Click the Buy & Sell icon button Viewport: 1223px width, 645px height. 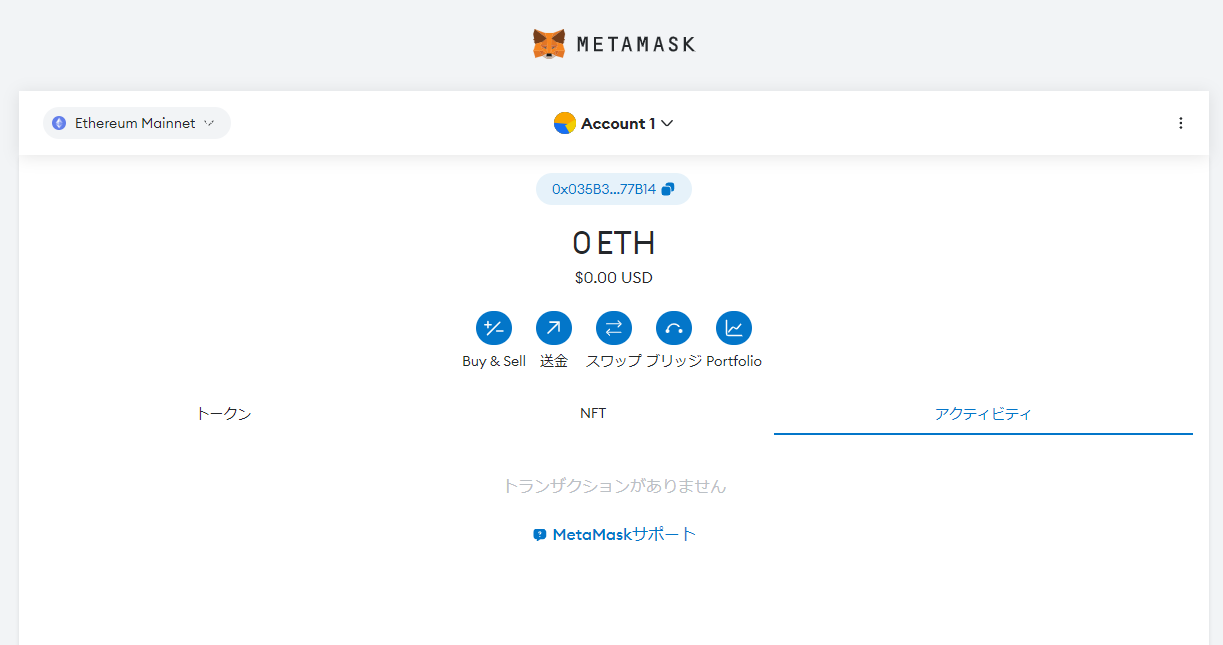pos(494,328)
